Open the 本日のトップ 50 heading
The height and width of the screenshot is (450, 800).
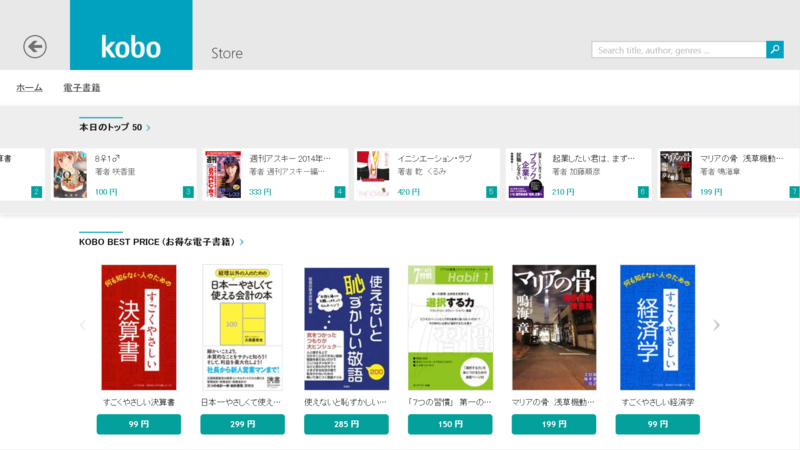point(110,127)
